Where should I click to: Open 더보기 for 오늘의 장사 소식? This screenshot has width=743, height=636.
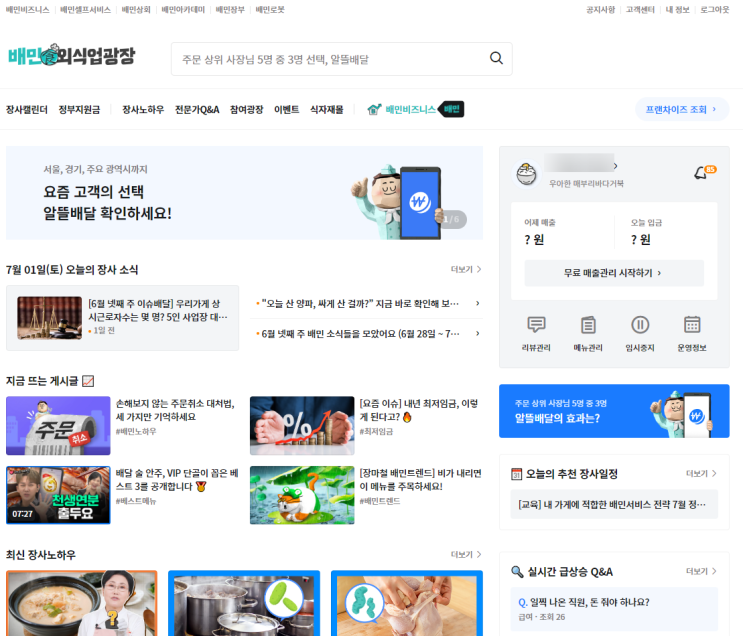tap(466, 269)
